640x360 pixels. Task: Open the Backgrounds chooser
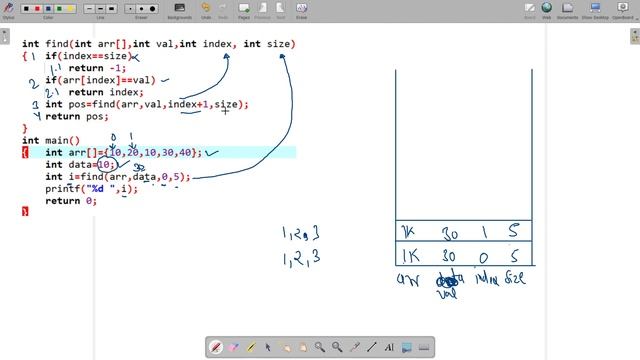180,10
